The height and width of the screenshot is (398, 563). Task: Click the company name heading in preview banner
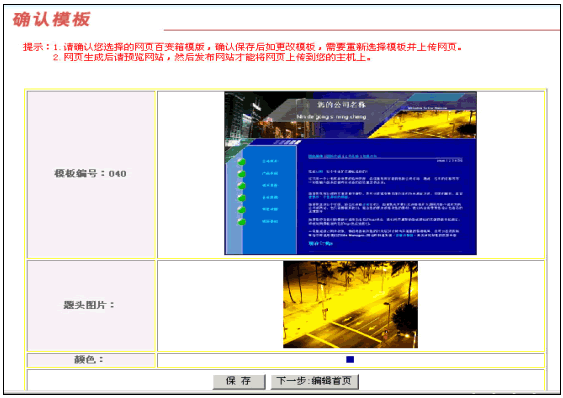[x=341, y=105]
